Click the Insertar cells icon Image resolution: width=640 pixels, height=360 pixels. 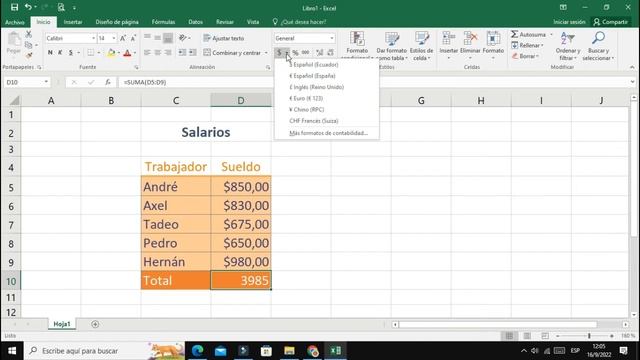(x=449, y=45)
